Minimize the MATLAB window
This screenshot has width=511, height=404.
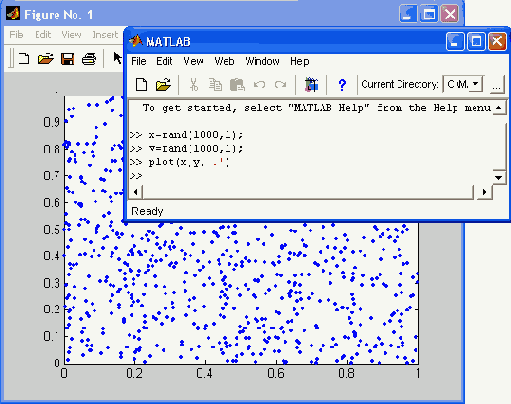coord(455,42)
